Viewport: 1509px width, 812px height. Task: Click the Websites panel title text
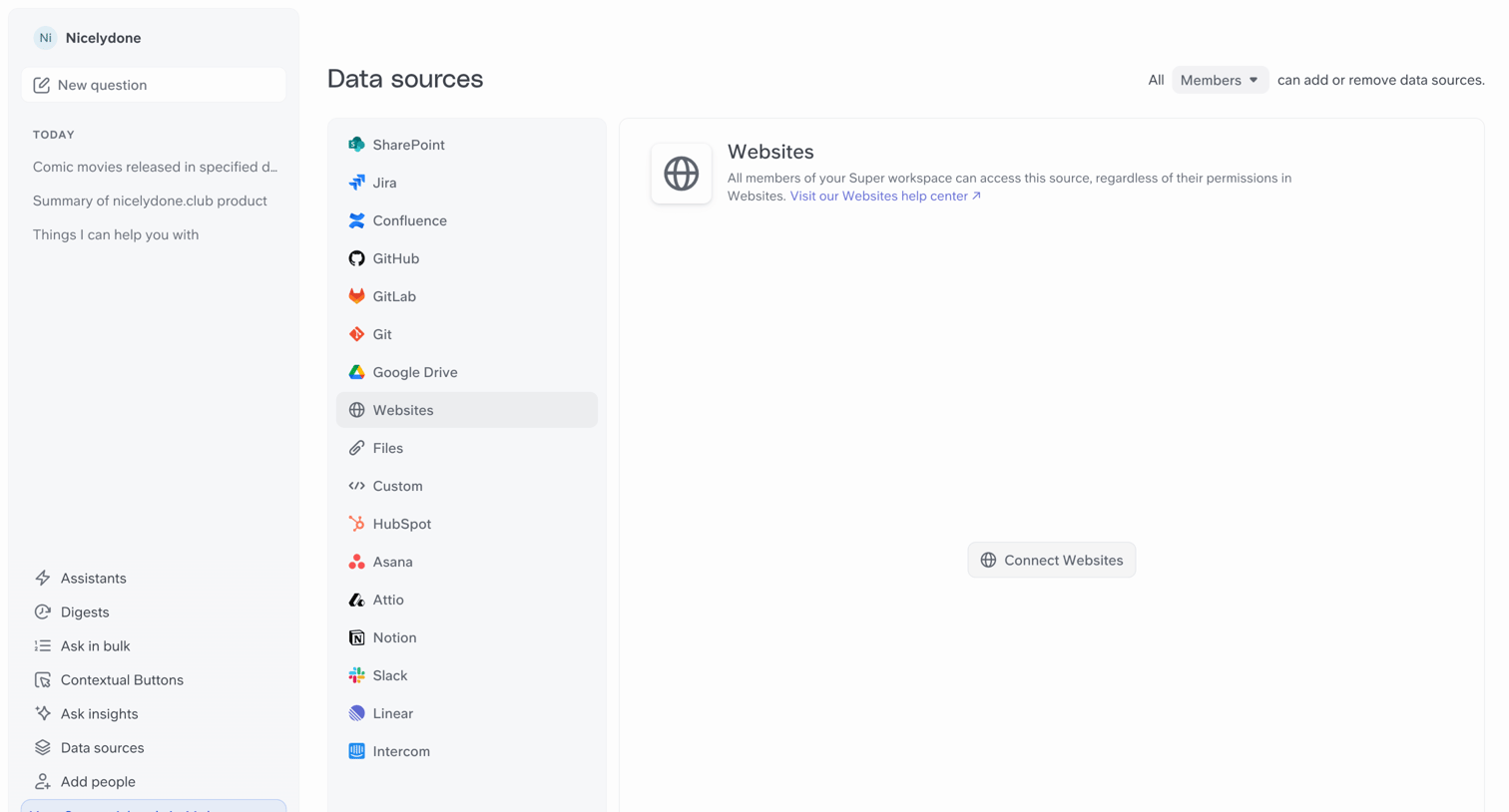[770, 152]
